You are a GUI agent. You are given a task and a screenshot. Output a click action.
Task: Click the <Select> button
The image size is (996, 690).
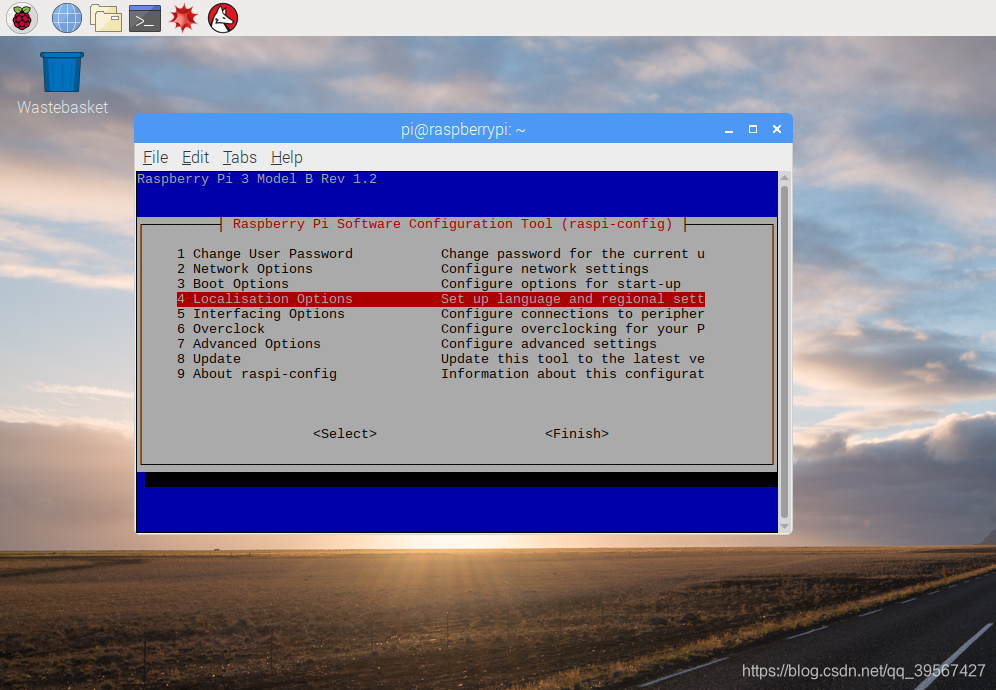(x=345, y=434)
